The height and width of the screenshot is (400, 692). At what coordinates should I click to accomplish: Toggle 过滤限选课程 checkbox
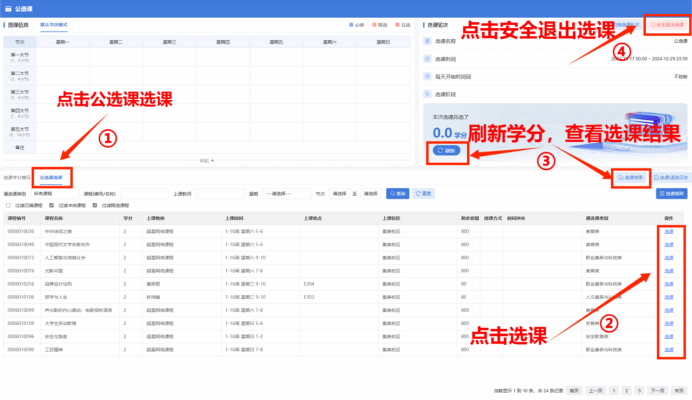pyautogui.click(x=96, y=205)
